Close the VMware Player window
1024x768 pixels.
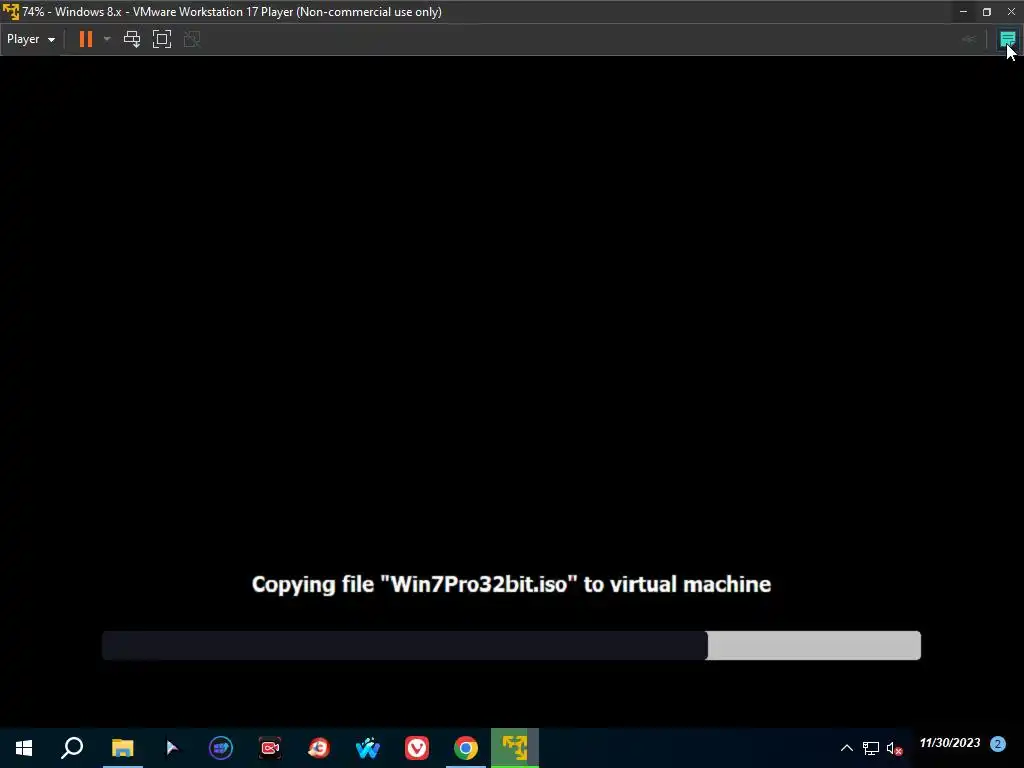(1011, 12)
